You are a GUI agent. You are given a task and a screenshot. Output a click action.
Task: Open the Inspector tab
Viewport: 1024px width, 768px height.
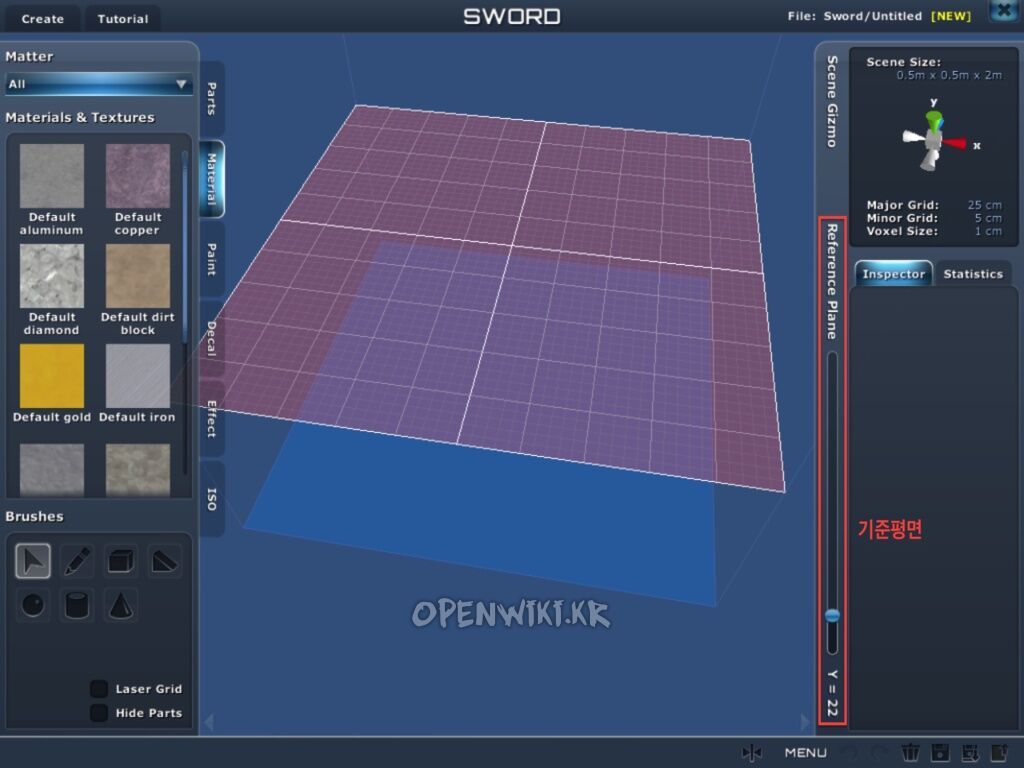click(893, 274)
